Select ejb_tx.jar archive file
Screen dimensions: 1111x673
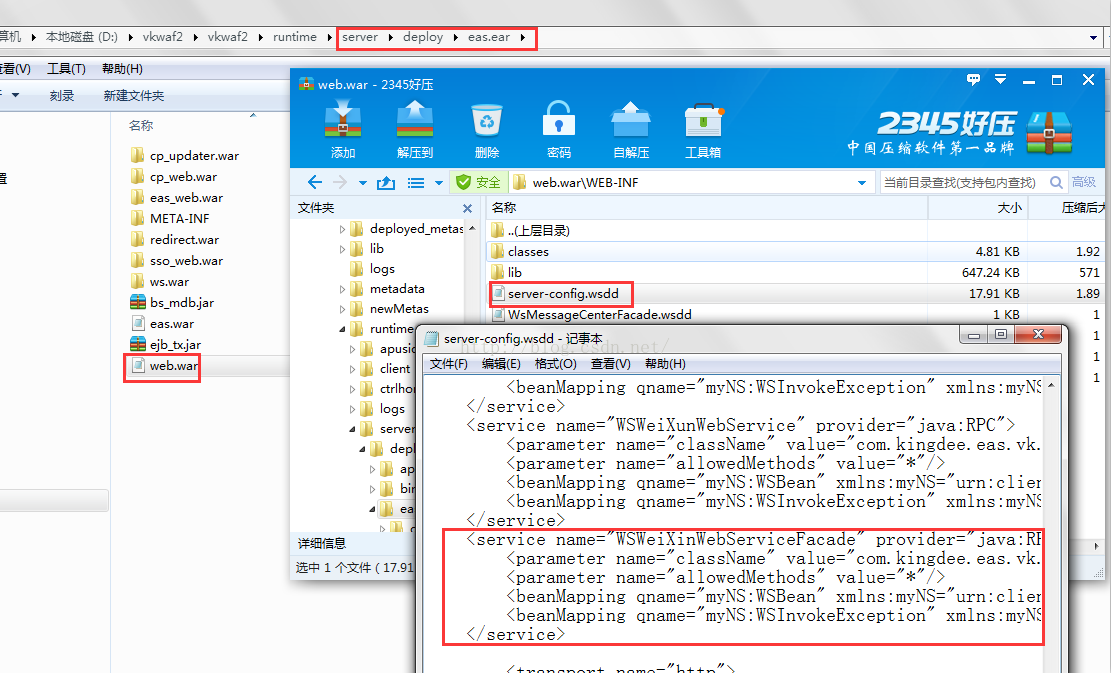pyautogui.click(x=166, y=344)
